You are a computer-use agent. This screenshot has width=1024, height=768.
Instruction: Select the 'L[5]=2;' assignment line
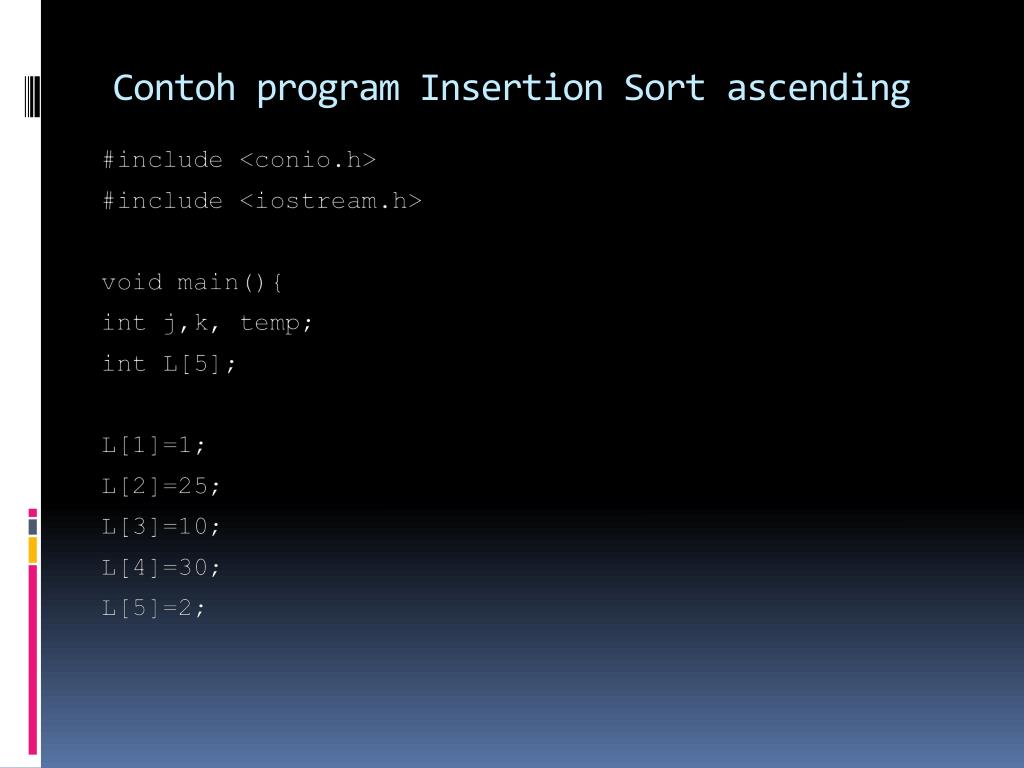point(153,608)
